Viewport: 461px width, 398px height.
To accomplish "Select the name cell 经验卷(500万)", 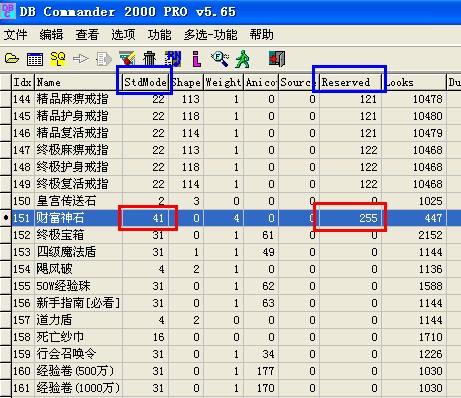I will [78, 371].
